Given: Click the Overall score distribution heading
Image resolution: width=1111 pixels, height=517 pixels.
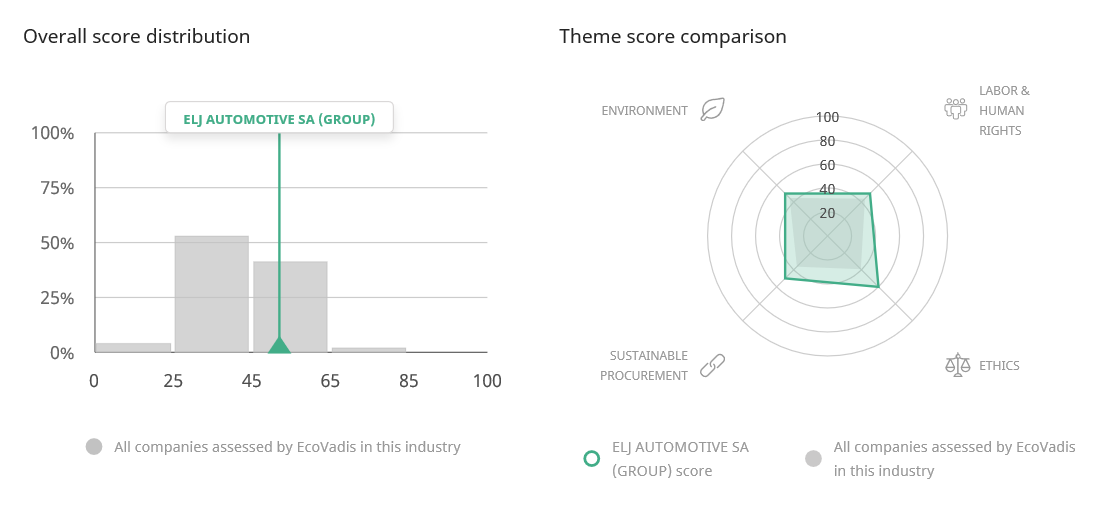Looking at the screenshot, I should click(x=137, y=36).
